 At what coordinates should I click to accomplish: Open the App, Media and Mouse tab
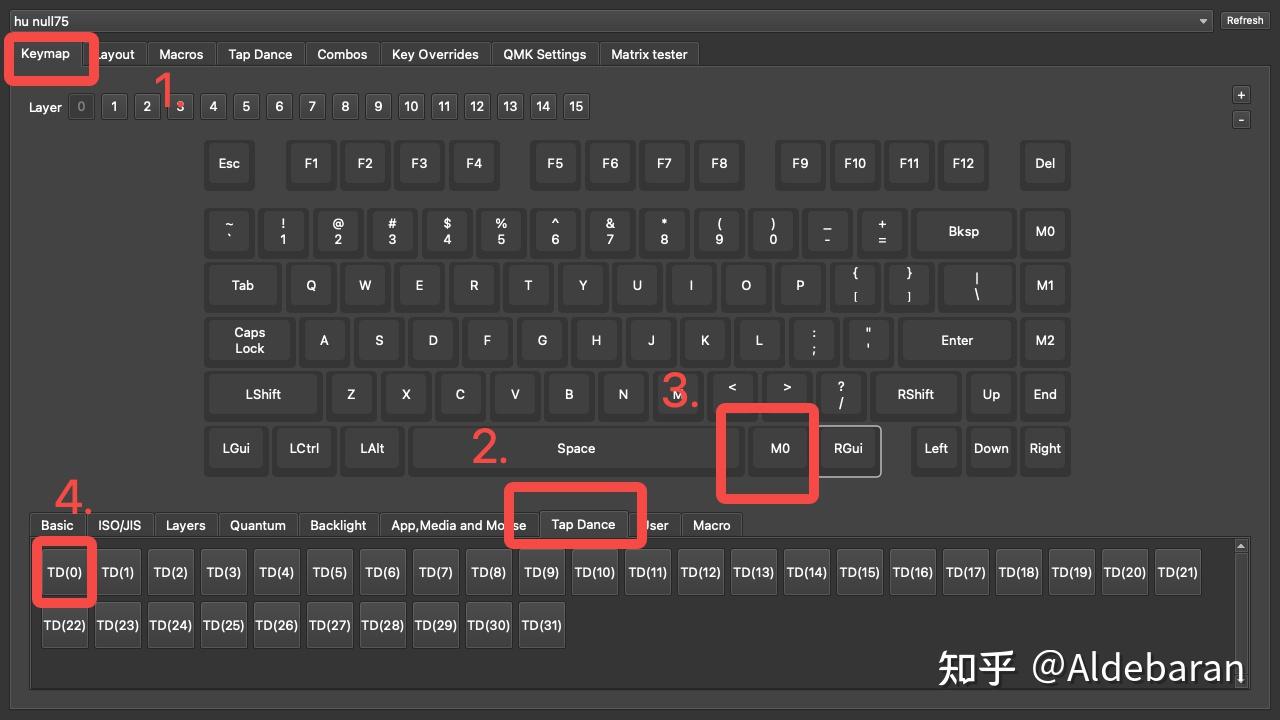coord(458,525)
